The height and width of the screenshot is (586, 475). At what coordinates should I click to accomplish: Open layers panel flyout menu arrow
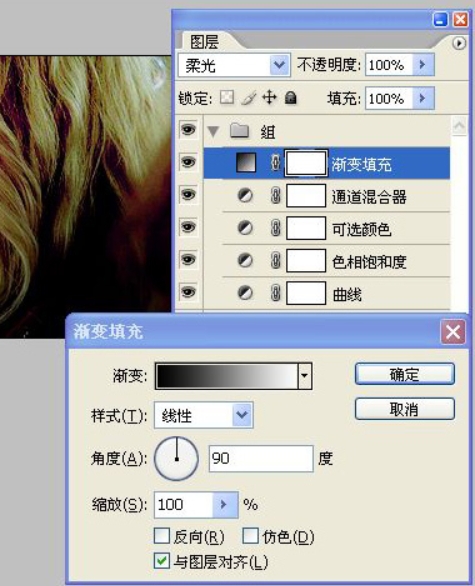point(459,43)
